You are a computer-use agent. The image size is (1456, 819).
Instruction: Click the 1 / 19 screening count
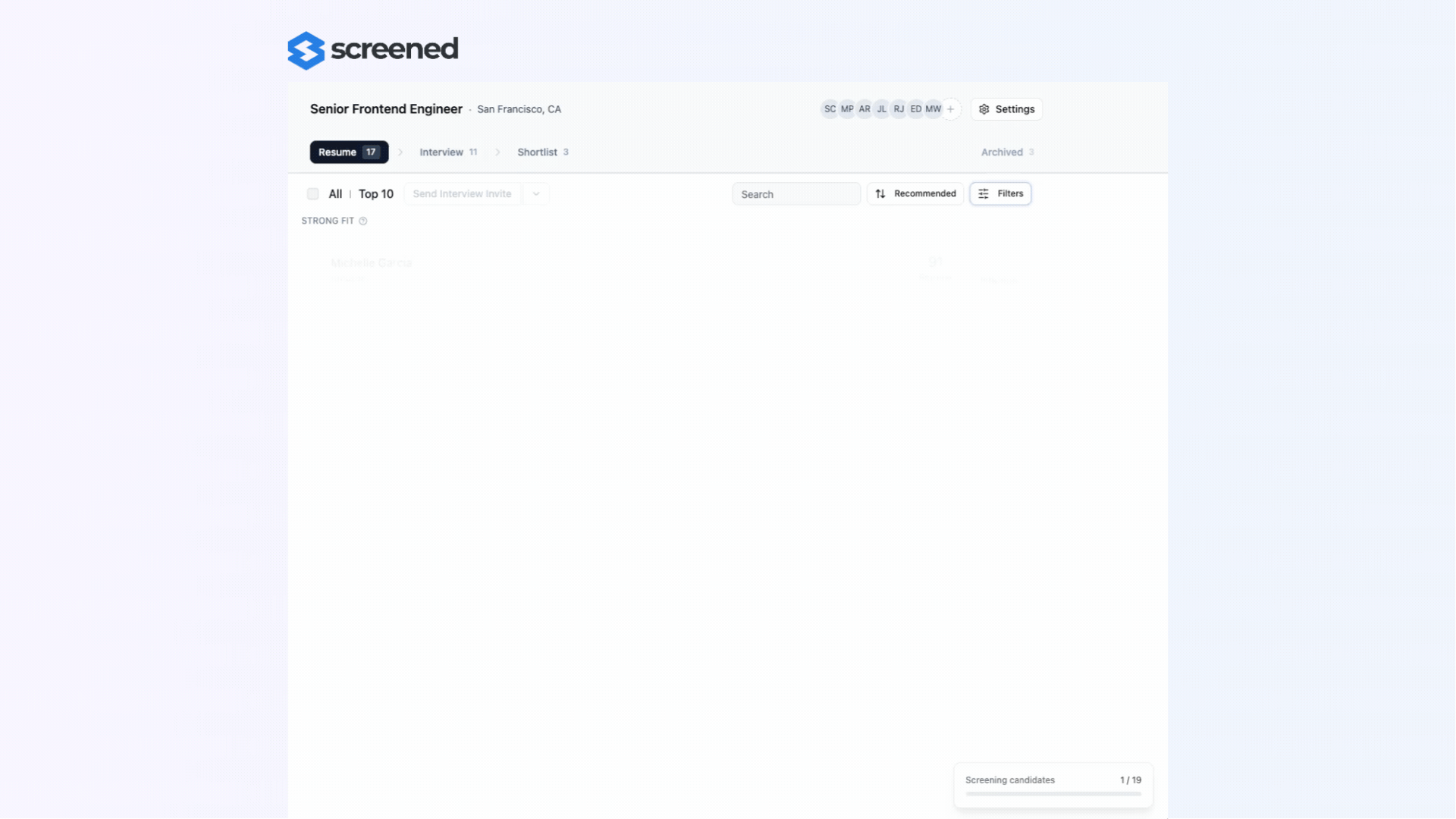point(1130,780)
